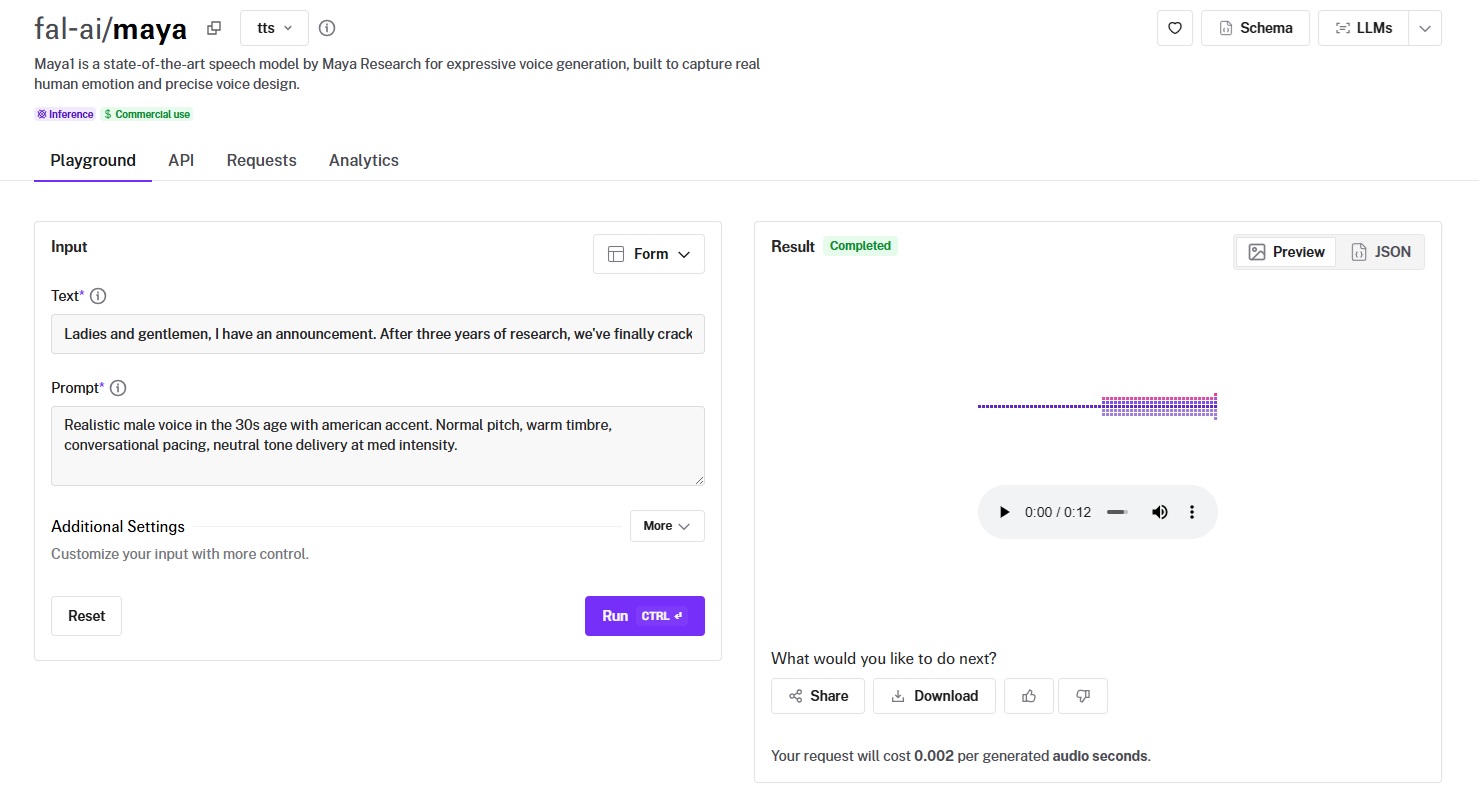1479x801 pixels.
Task: Switch result view to JSON
Action: click(x=1381, y=252)
